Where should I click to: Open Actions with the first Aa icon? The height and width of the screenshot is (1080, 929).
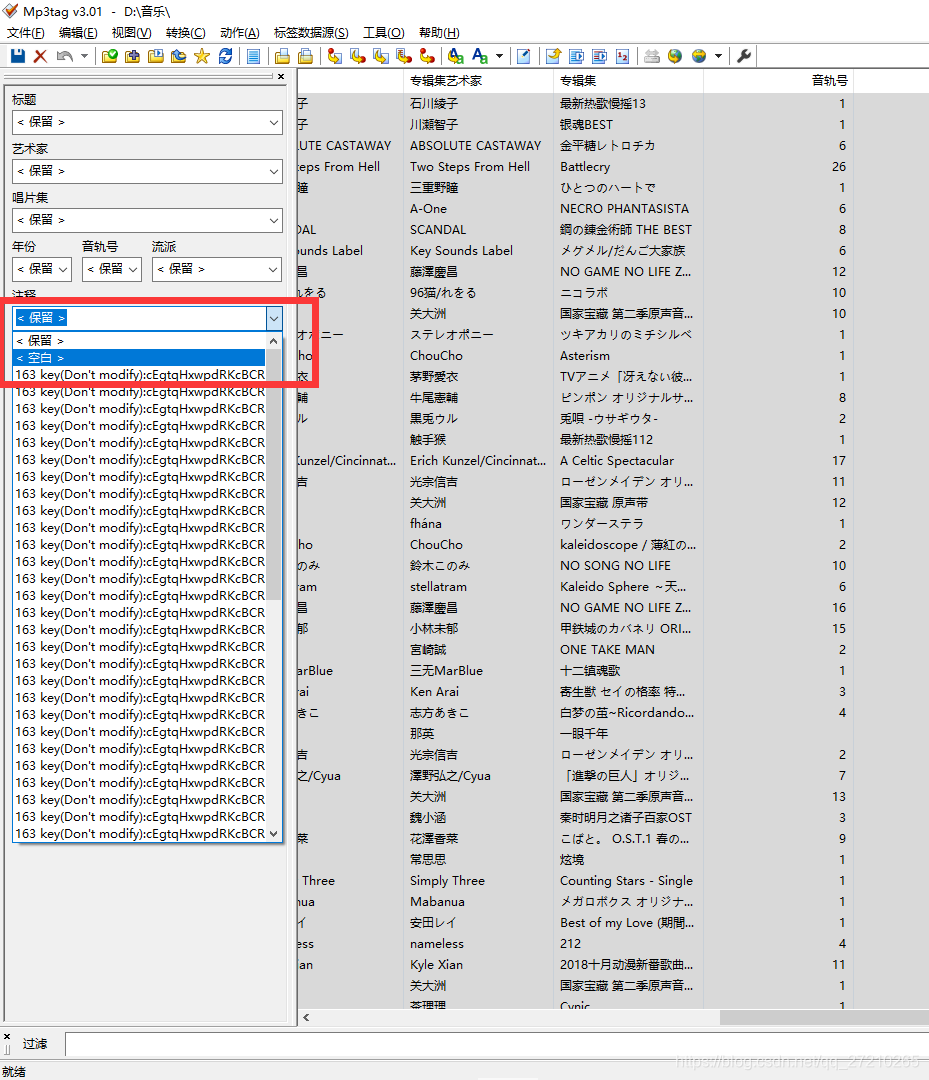(x=455, y=56)
